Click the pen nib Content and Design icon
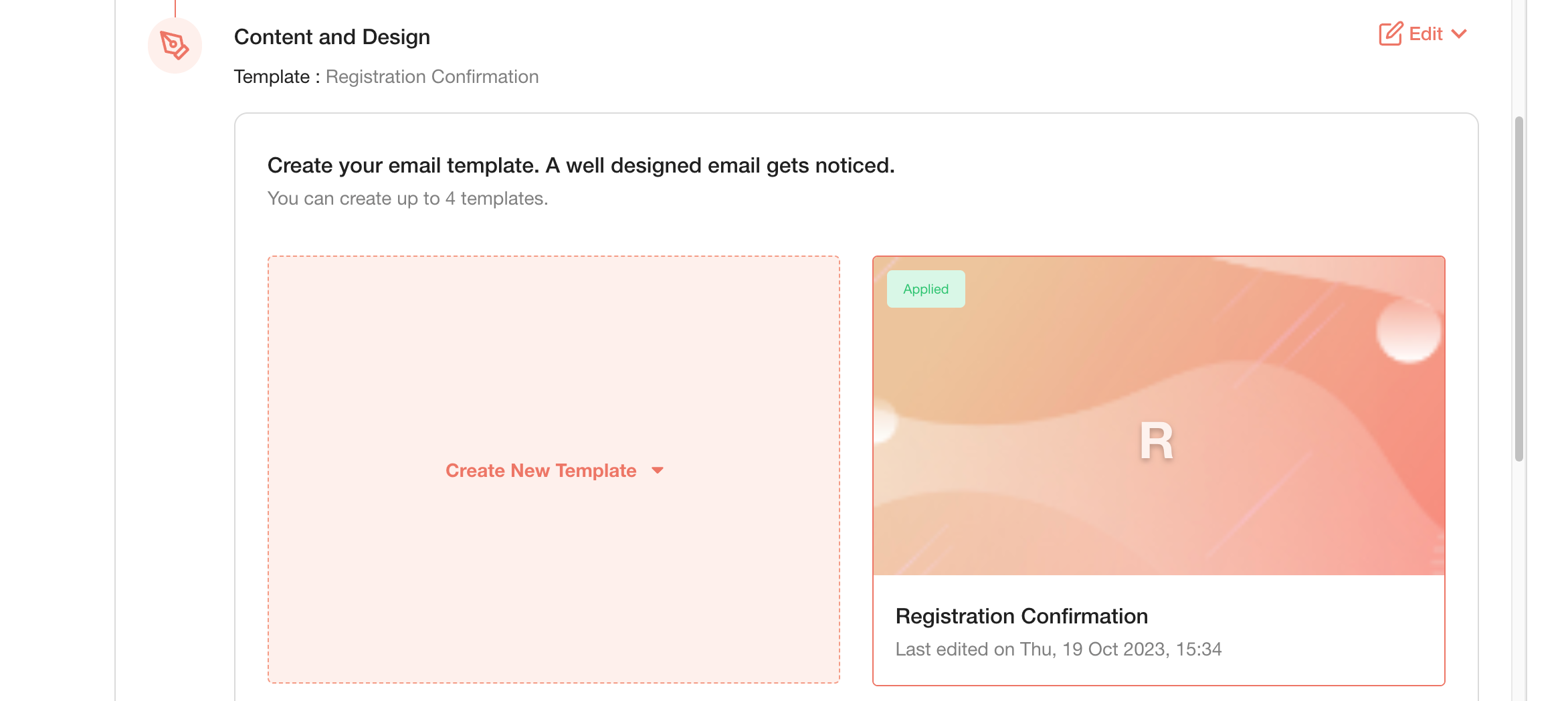This screenshot has width=1568, height=701. [175, 45]
